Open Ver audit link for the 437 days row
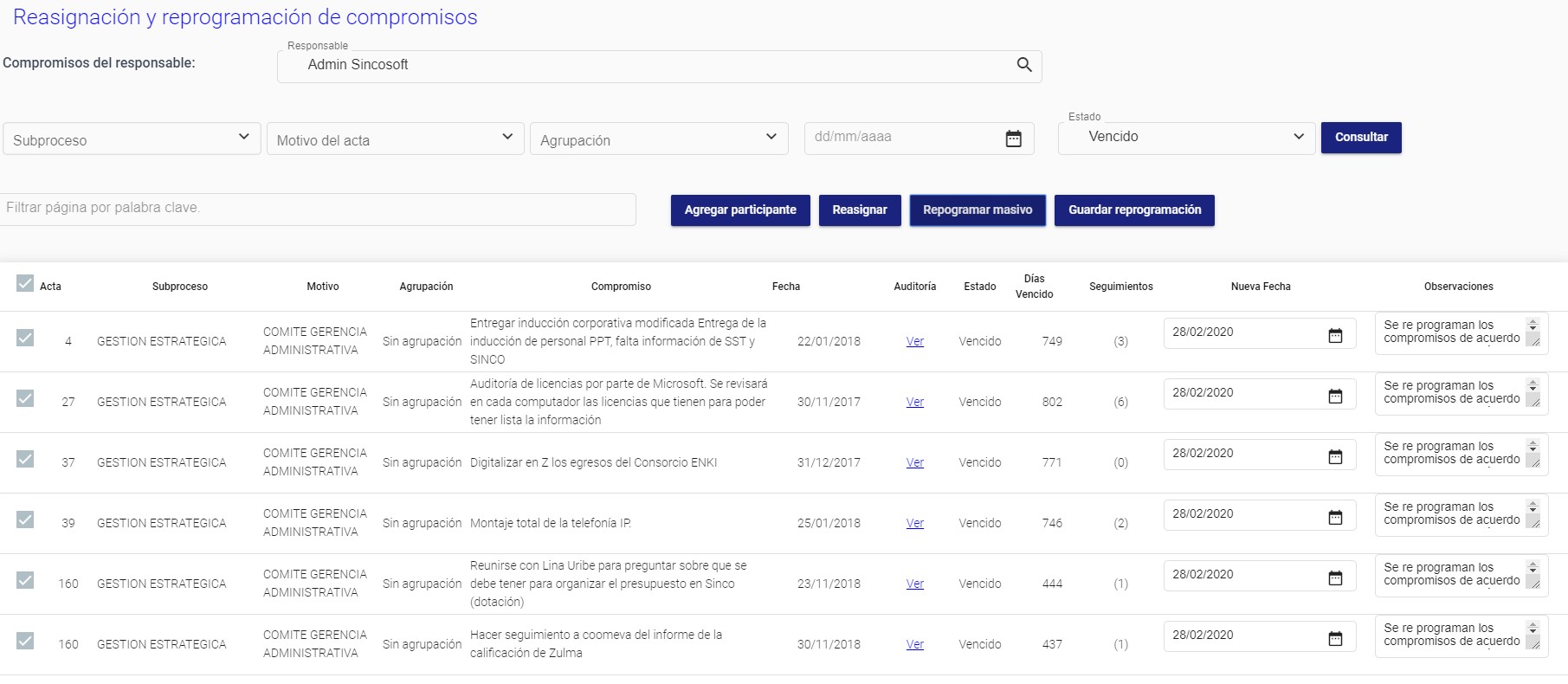The height and width of the screenshot is (684, 1568). (915, 644)
